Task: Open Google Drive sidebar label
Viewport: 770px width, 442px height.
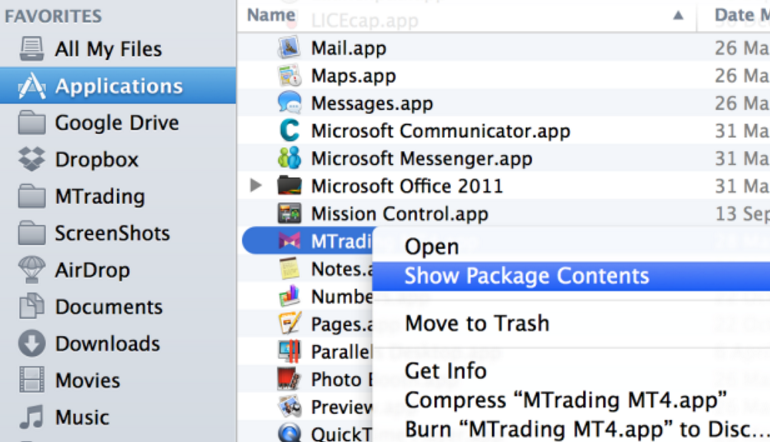Action: coord(117,123)
